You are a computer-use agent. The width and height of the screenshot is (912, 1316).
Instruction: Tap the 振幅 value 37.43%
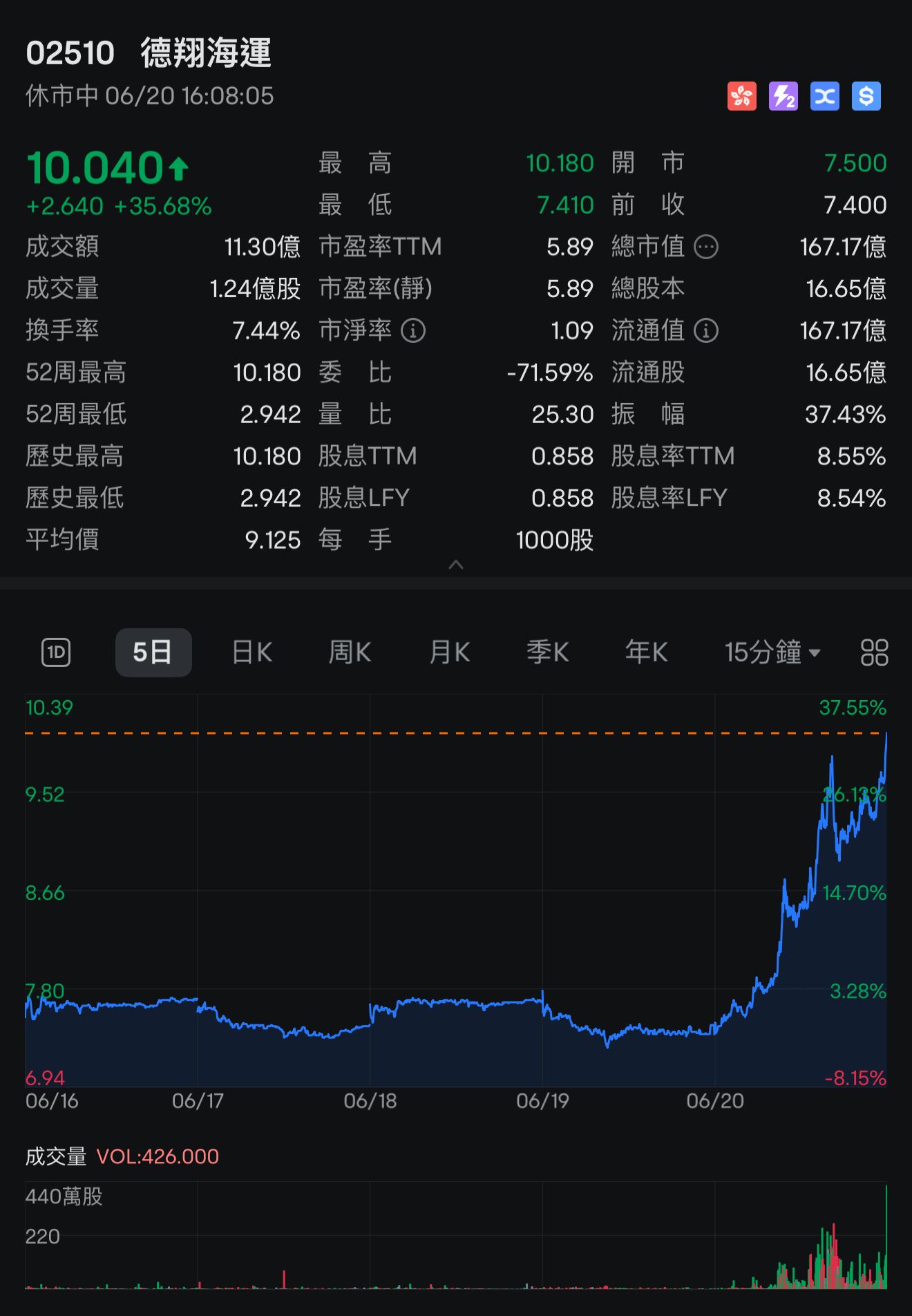coord(846,414)
